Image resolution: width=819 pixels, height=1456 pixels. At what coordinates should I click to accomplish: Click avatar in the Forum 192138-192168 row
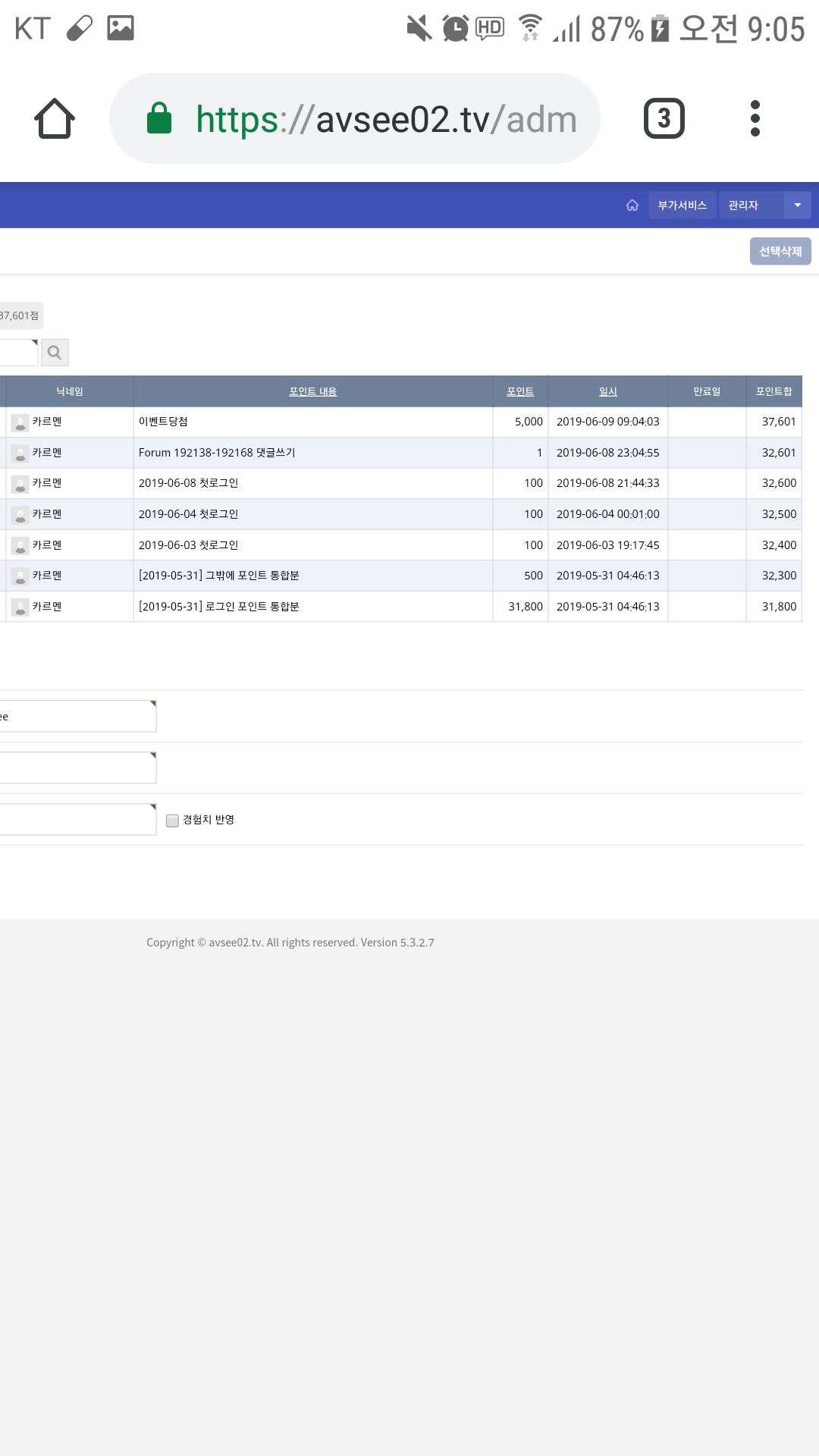[x=20, y=453]
